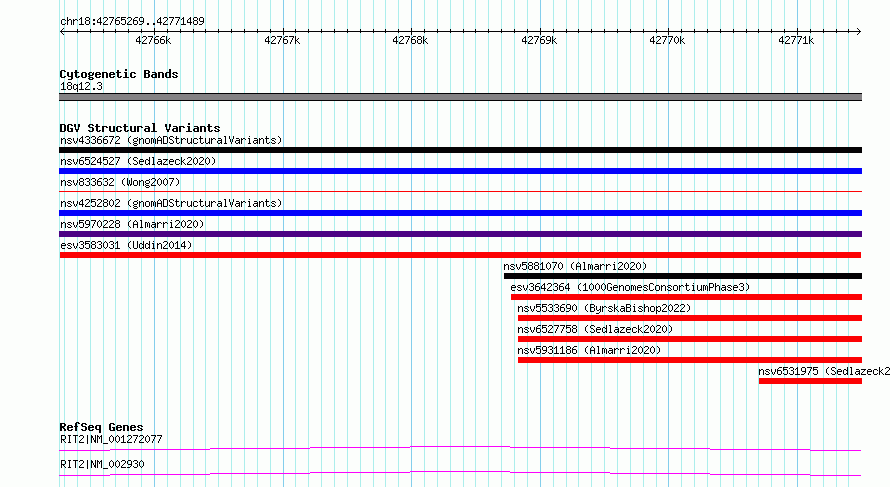Open the RefSeq Genes track title

pyautogui.click(x=101, y=427)
